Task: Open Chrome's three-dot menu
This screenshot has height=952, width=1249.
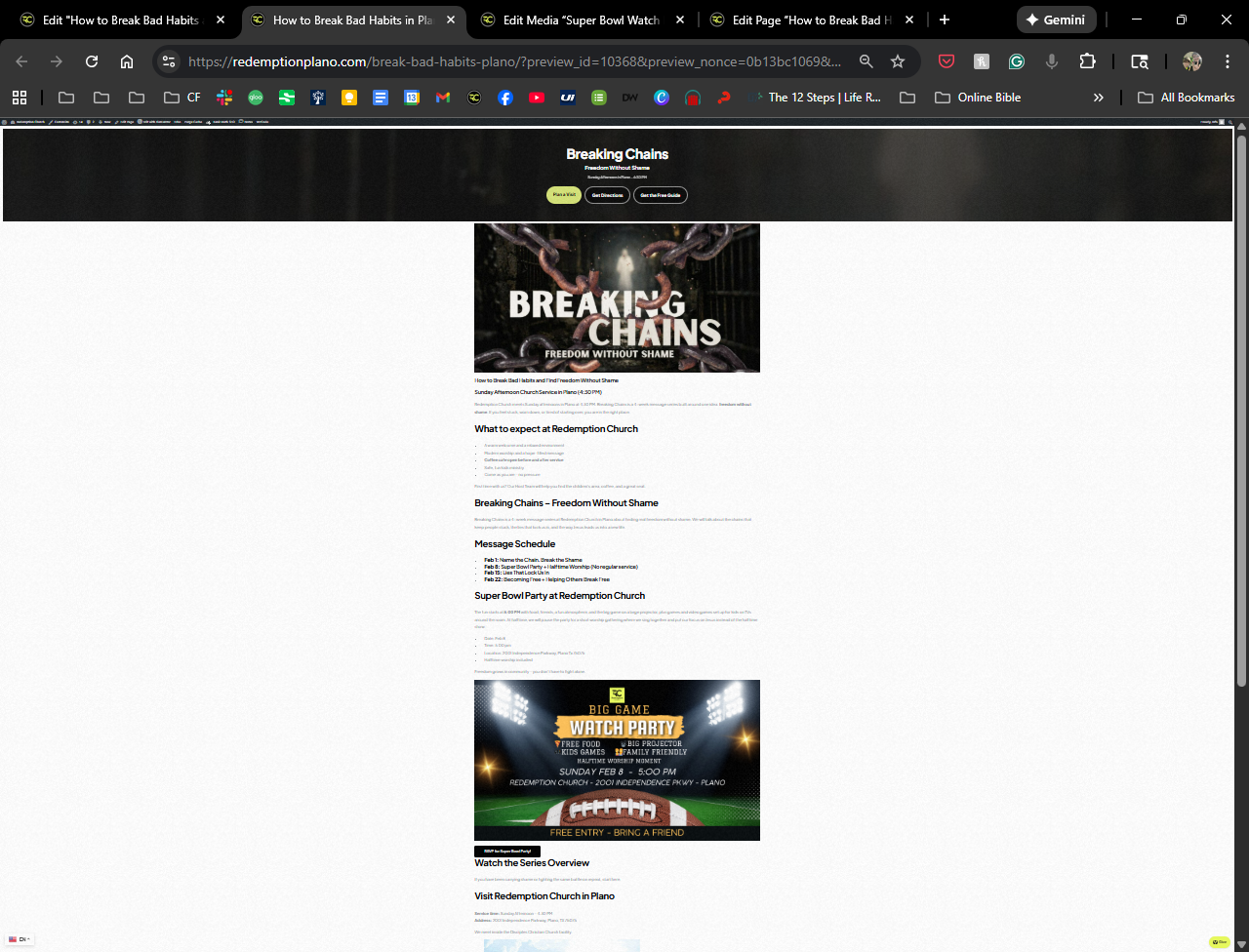Action: [1228, 61]
